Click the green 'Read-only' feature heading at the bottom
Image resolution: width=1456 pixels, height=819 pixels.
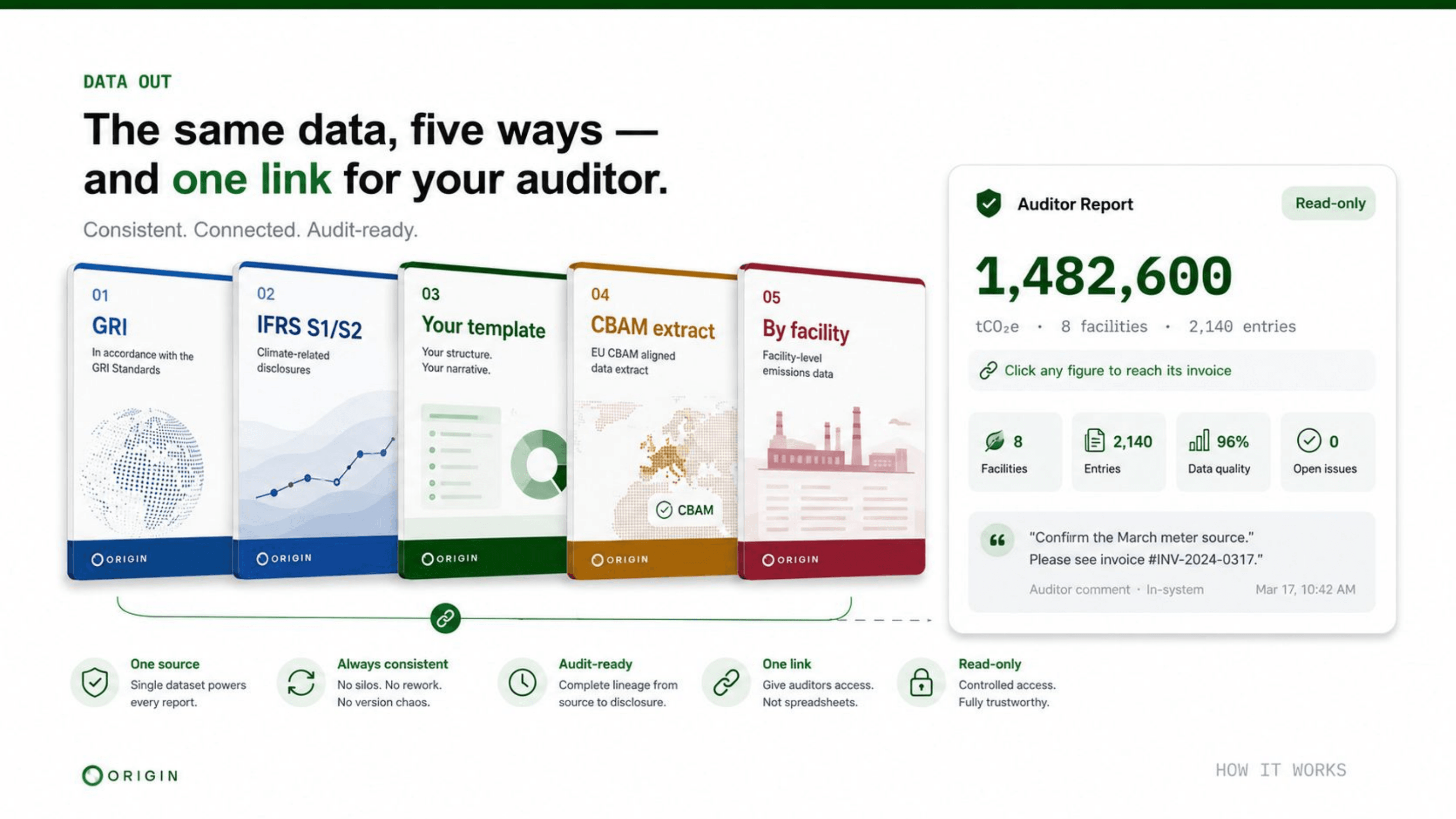tap(990, 664)
